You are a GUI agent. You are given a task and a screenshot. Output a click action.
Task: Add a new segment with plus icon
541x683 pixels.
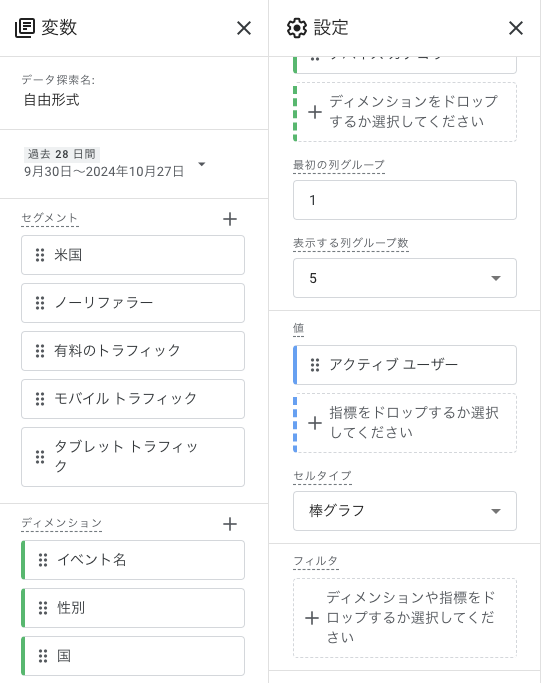pos(230,219)
